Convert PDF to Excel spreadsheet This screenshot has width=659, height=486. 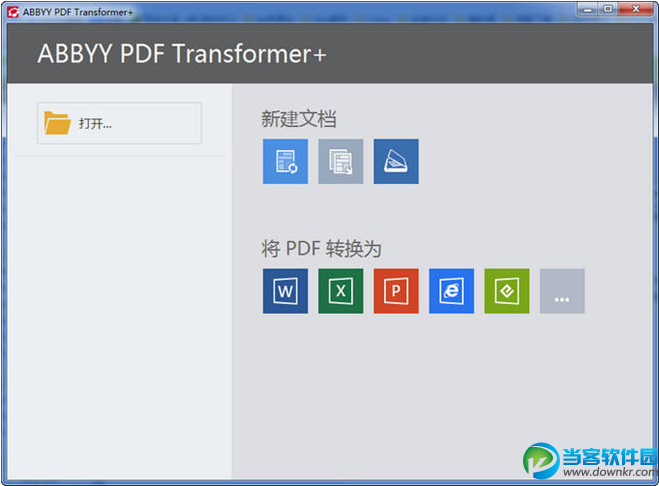(x=341, y=291)
